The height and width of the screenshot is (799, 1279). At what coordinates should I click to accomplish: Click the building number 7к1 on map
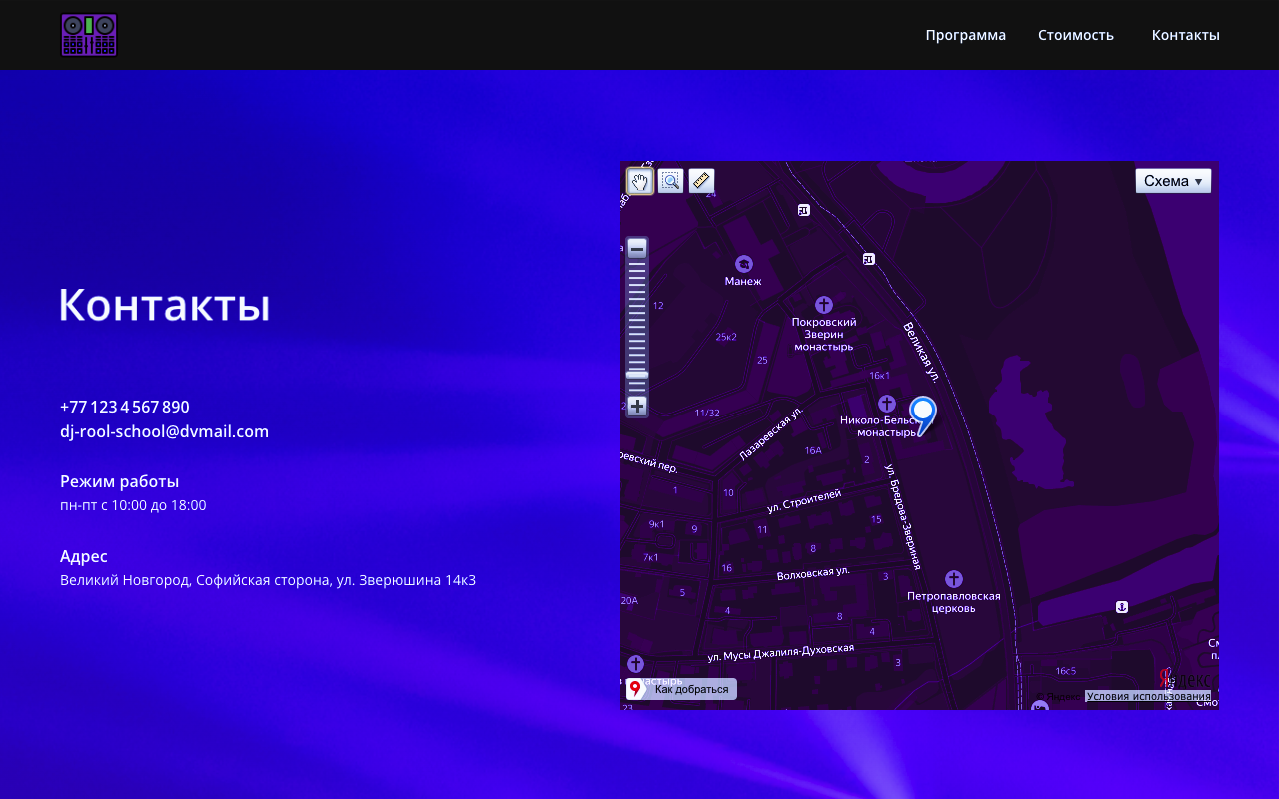tap(651, 558)
